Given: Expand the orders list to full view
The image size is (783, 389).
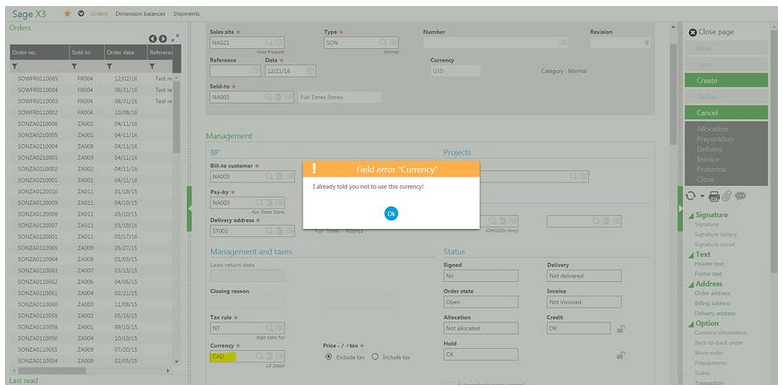Looking at the screenshot, I should tap(175, 38).
